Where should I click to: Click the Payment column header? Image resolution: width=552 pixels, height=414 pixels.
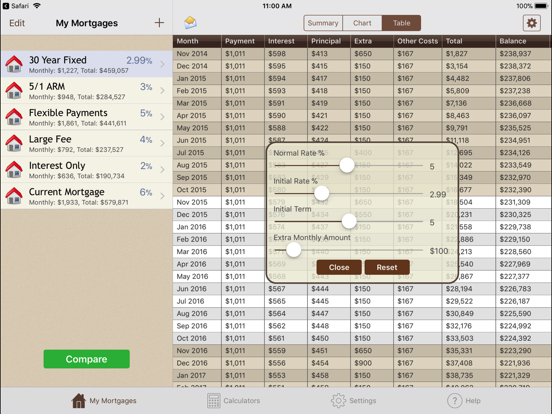pos(243,41)
